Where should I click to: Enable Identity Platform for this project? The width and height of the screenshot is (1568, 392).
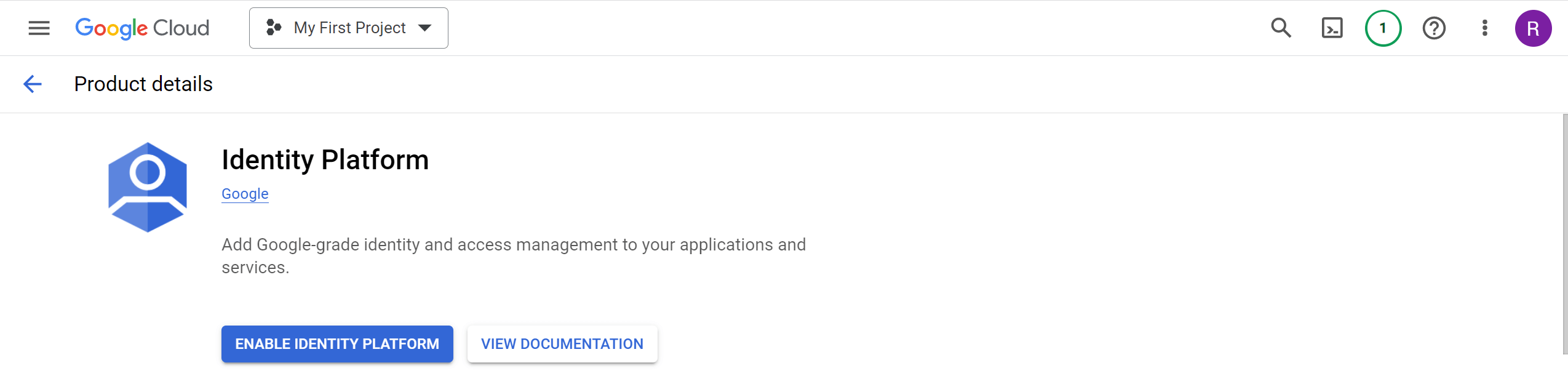pos(336,344)
